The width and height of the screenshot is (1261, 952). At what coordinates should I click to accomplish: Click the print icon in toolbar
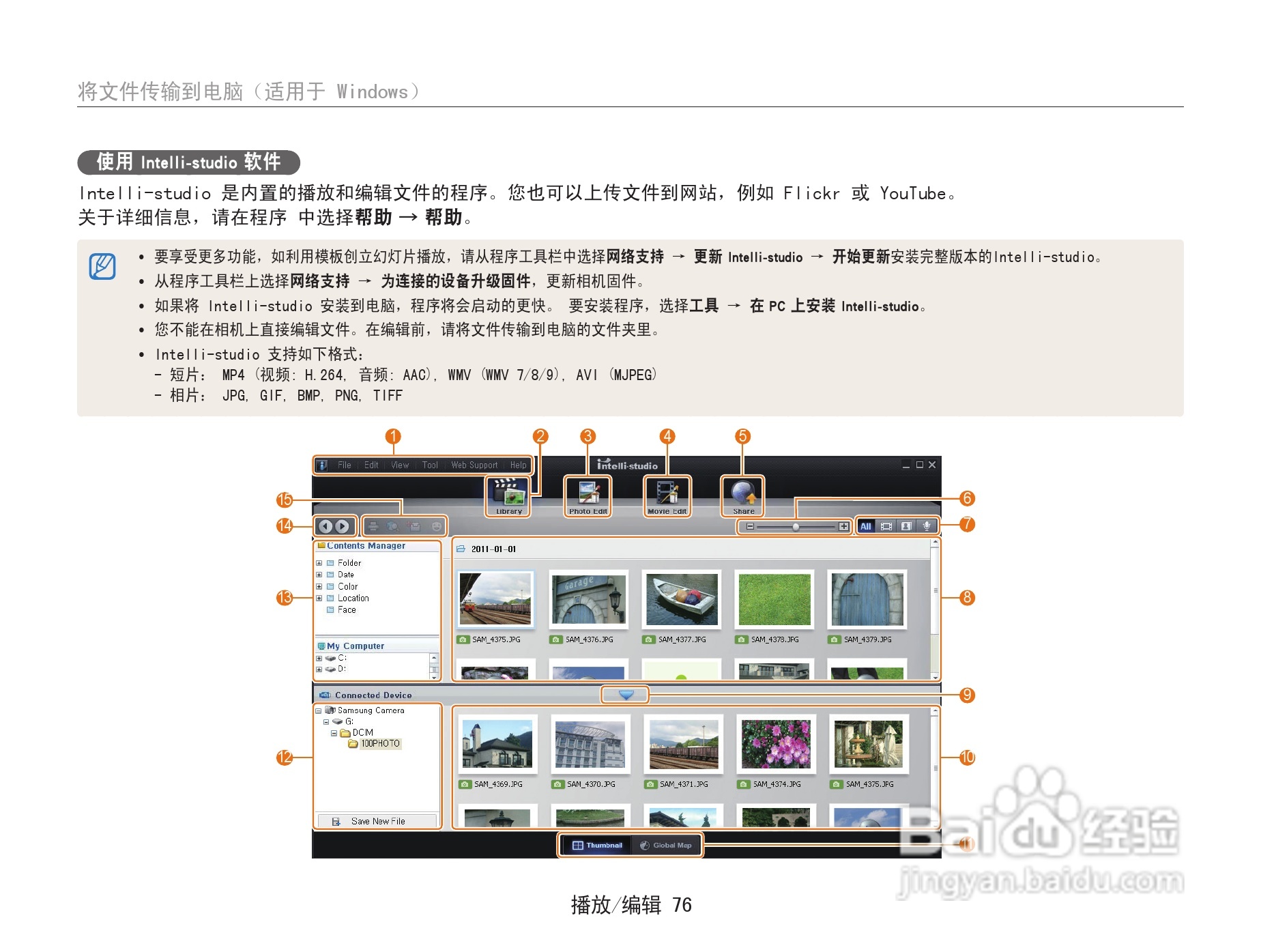pos(373,526)
